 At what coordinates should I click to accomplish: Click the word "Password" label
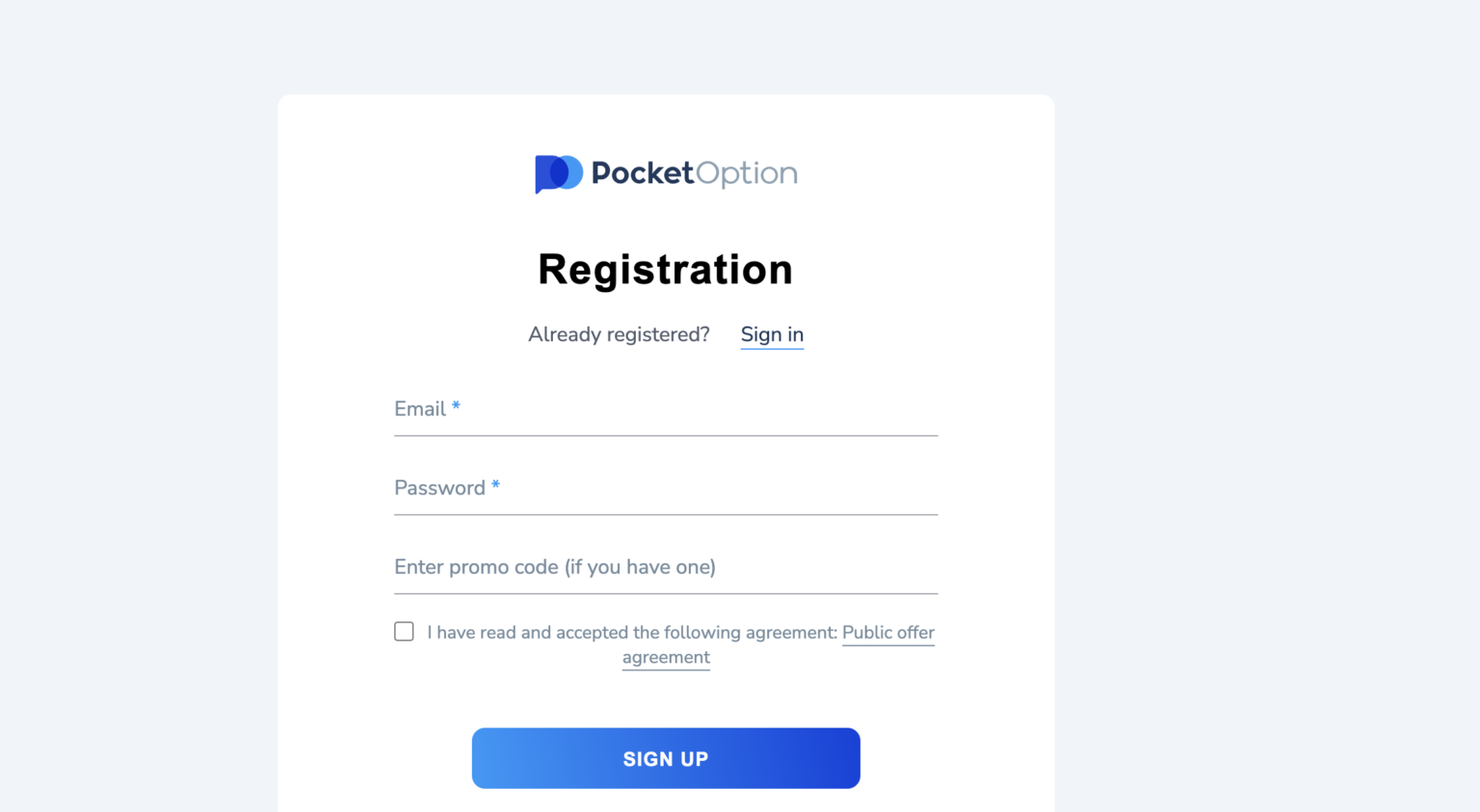tap(439, 488)
